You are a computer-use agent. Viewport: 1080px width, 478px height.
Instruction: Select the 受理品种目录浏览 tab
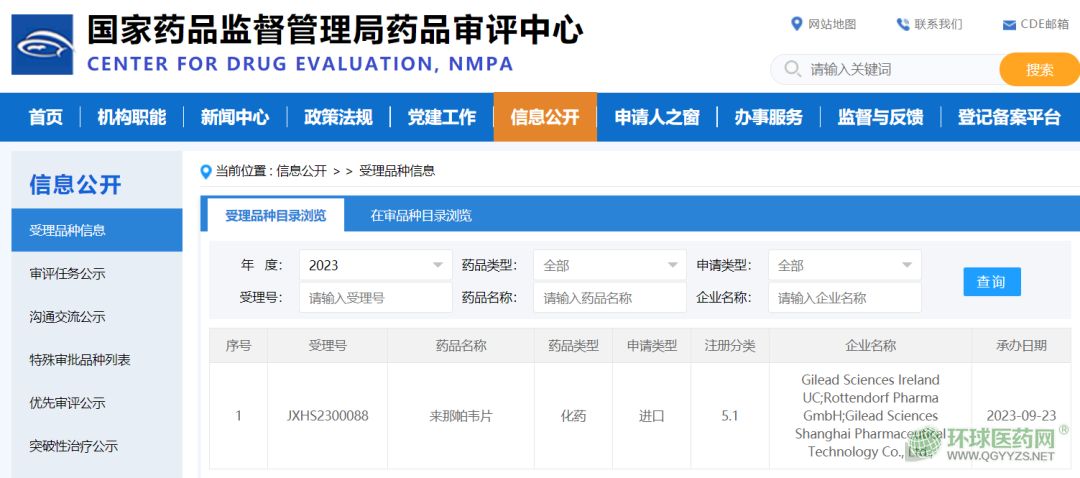275,215
